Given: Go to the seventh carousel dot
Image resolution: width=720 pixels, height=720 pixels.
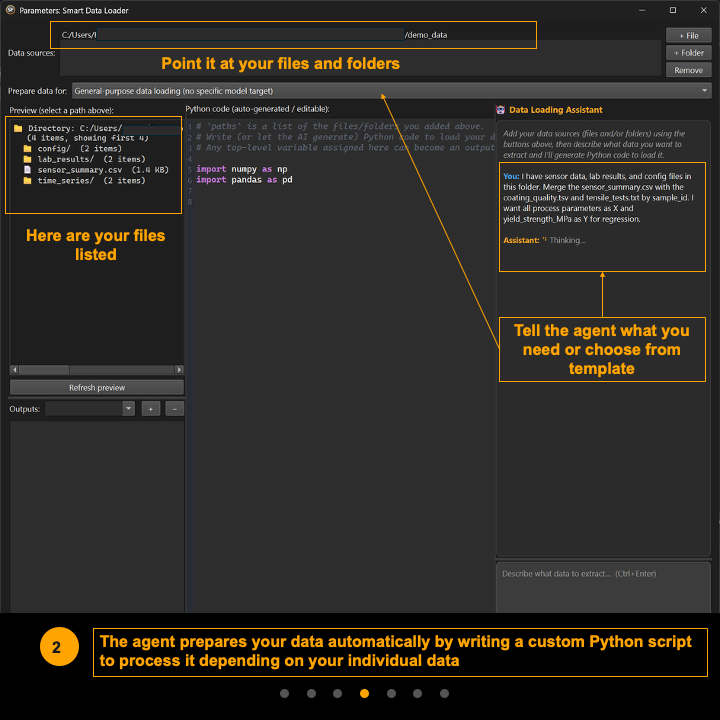Looking at the screenshot, I should click(444, 693).
